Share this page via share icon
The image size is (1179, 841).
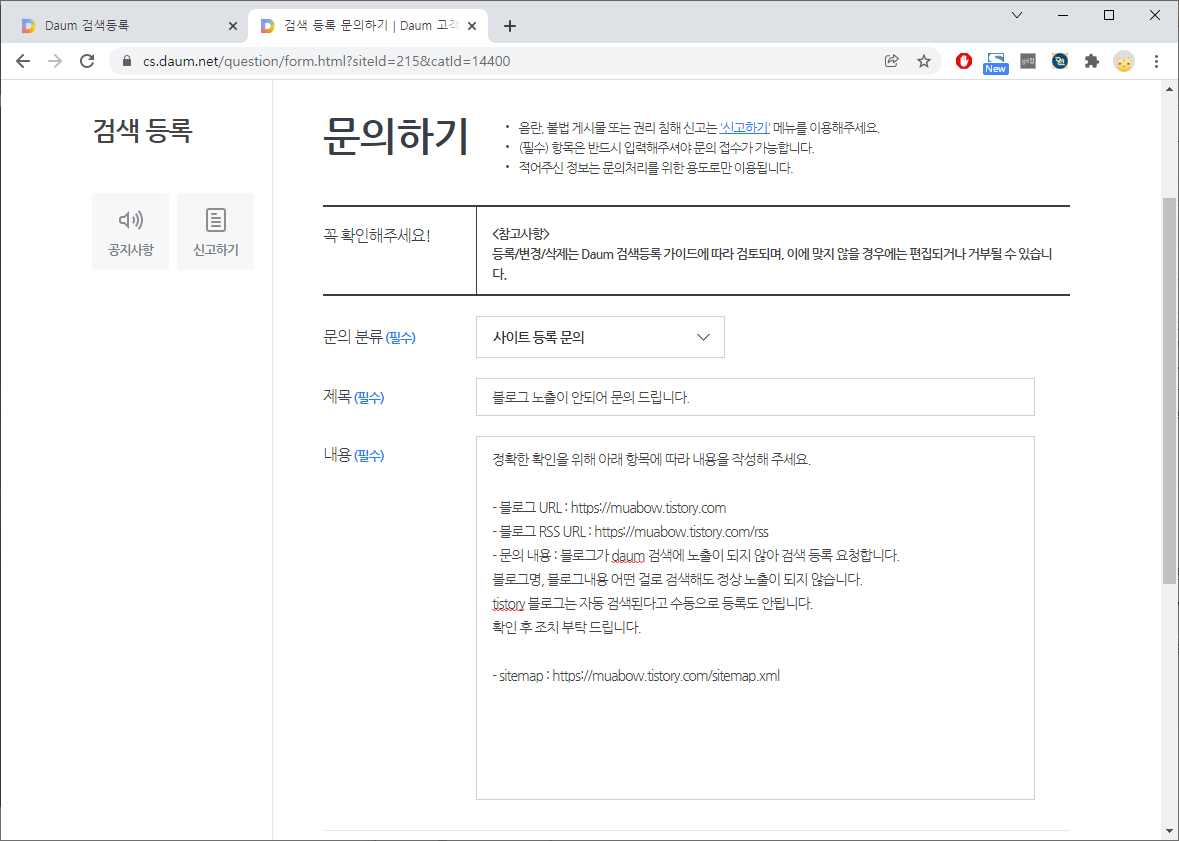pos(892,61)
